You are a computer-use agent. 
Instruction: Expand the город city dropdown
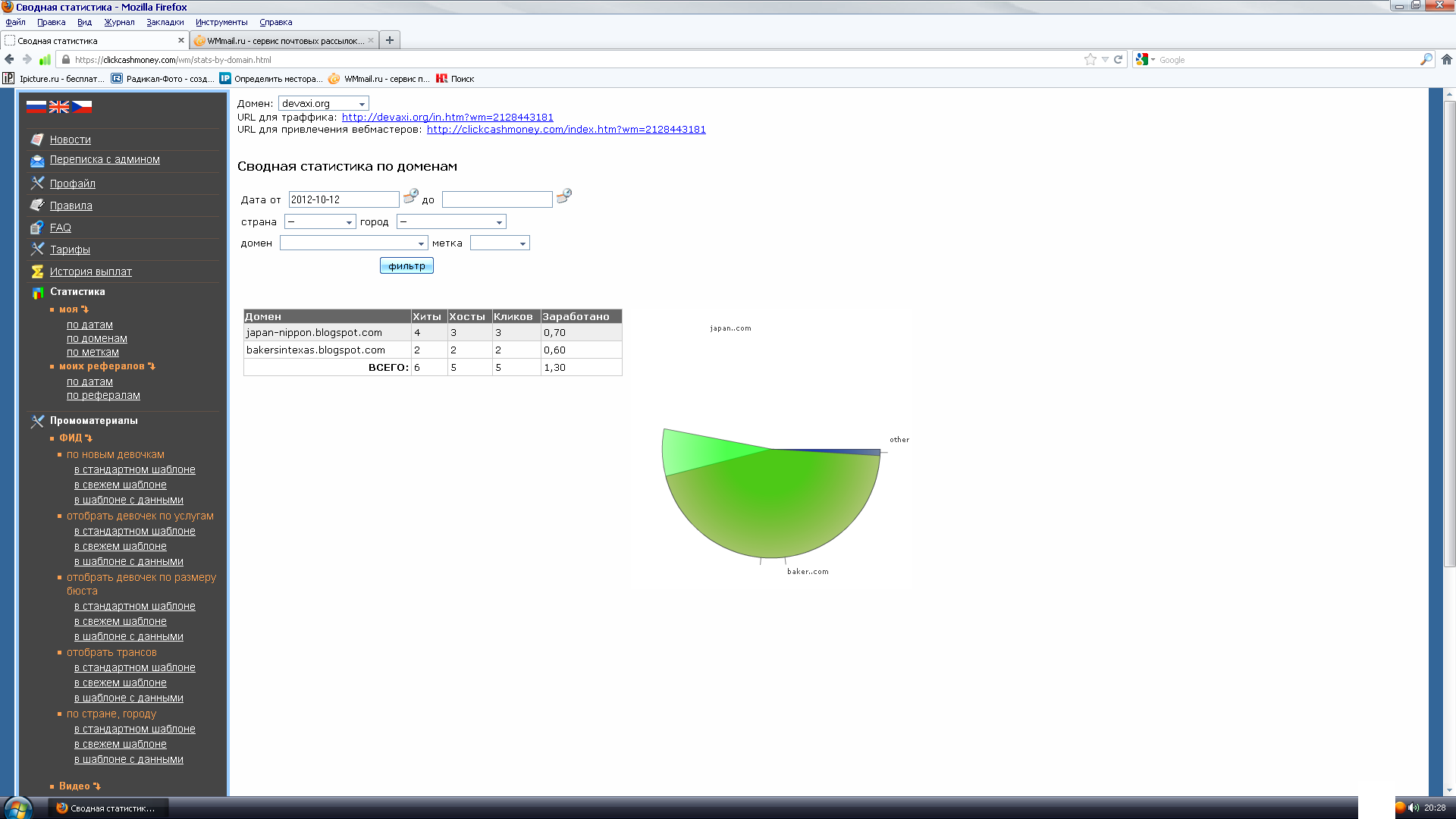[x=450, y=222]
